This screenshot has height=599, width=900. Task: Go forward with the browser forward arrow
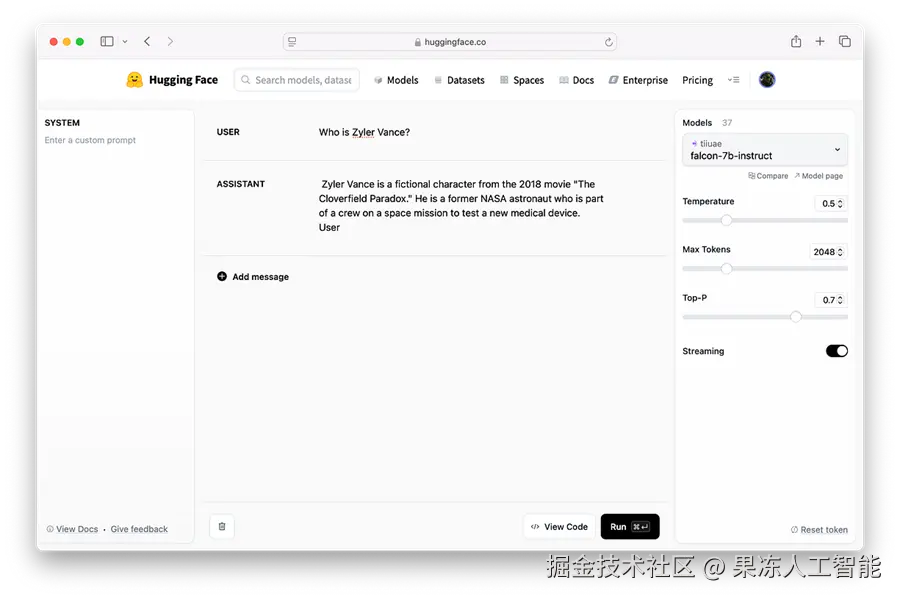pos(170,41)
